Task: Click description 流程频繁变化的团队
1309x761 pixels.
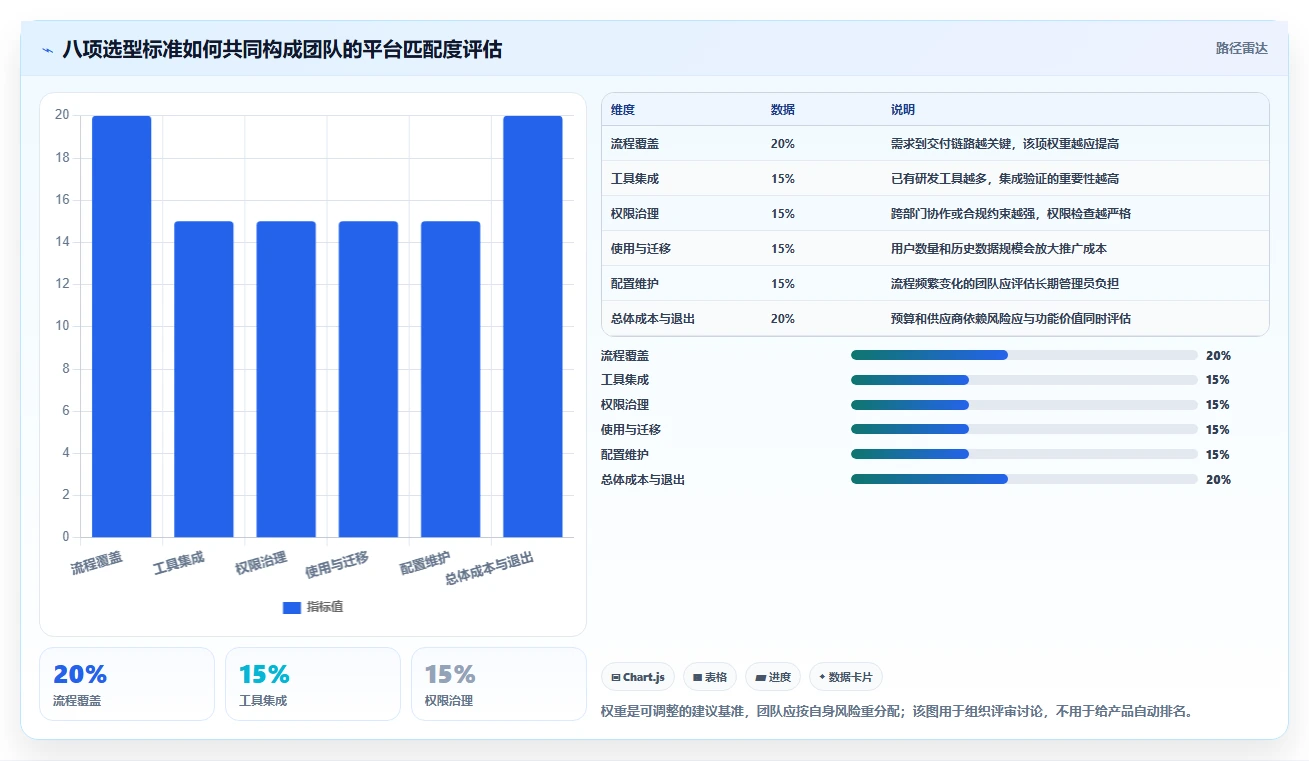Action: click(x=1005, y=284)
